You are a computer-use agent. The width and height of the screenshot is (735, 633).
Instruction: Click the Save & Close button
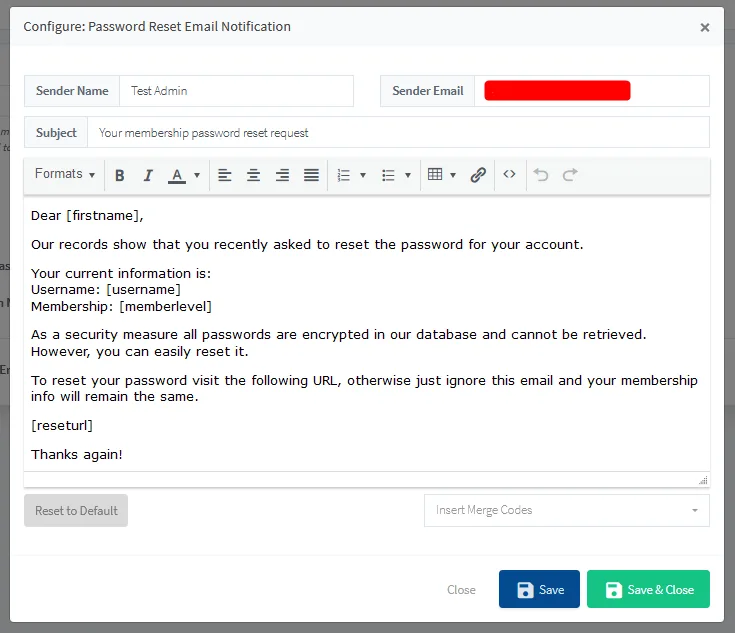pyautogui.click(x=648, y=590)
